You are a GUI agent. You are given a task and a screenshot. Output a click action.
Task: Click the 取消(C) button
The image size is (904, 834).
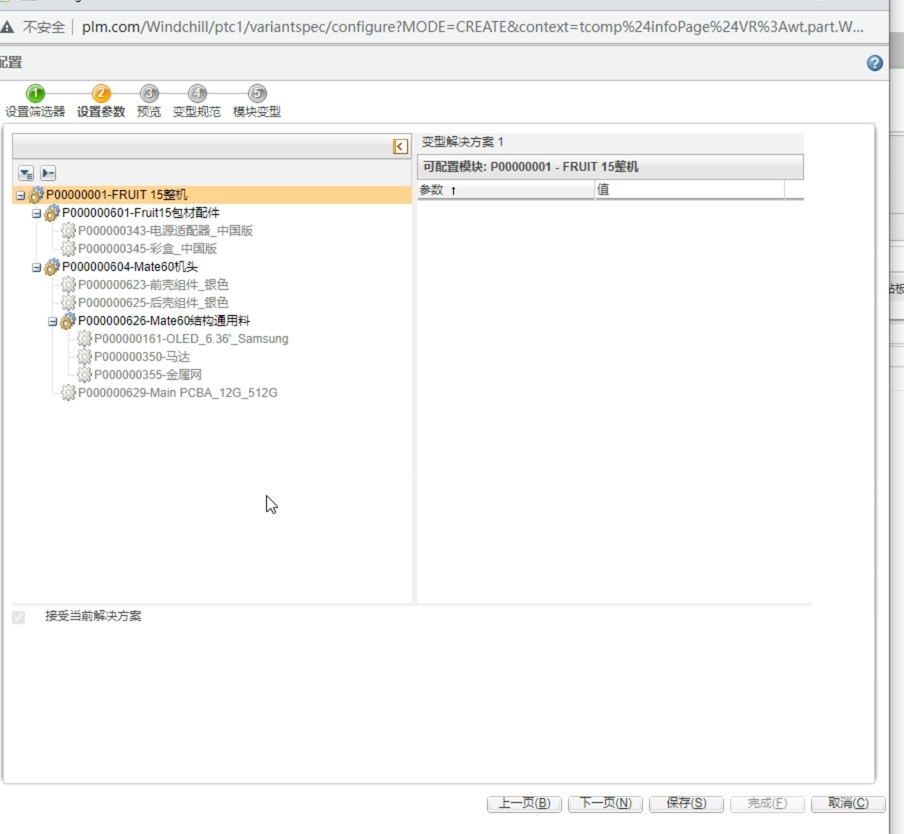point(848,803)
